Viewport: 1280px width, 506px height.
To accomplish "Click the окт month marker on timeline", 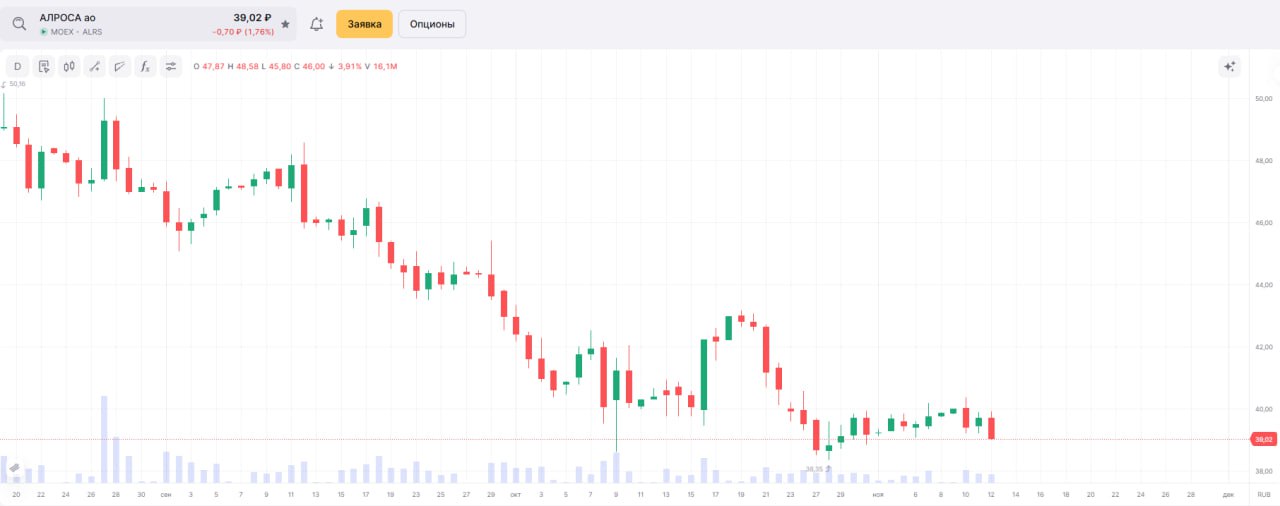I will tap(515, 494).
